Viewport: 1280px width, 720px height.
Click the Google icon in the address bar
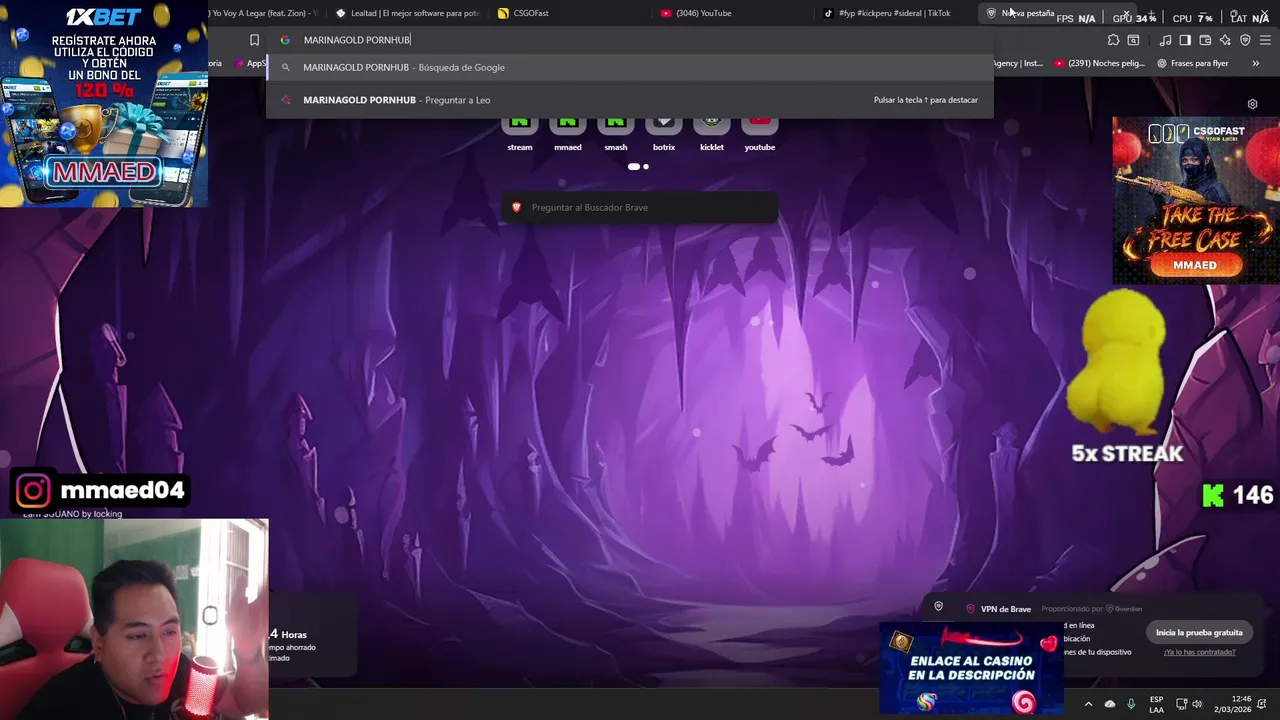pyautogui.click(x=285, y=40)
